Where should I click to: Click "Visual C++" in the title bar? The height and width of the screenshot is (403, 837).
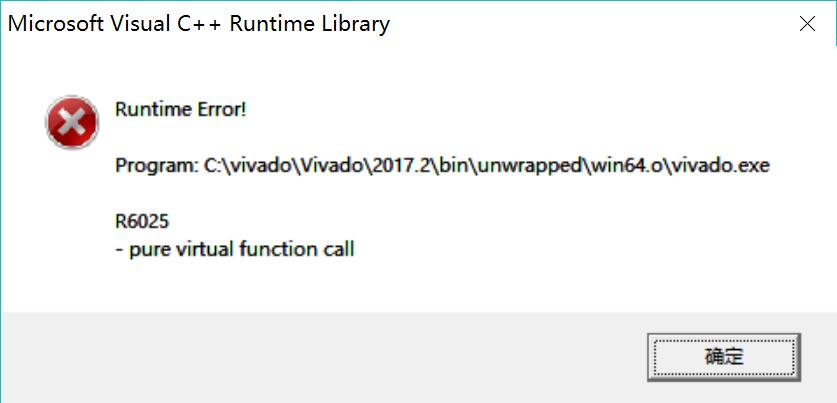pyautogui.click(x=167, y=24)
